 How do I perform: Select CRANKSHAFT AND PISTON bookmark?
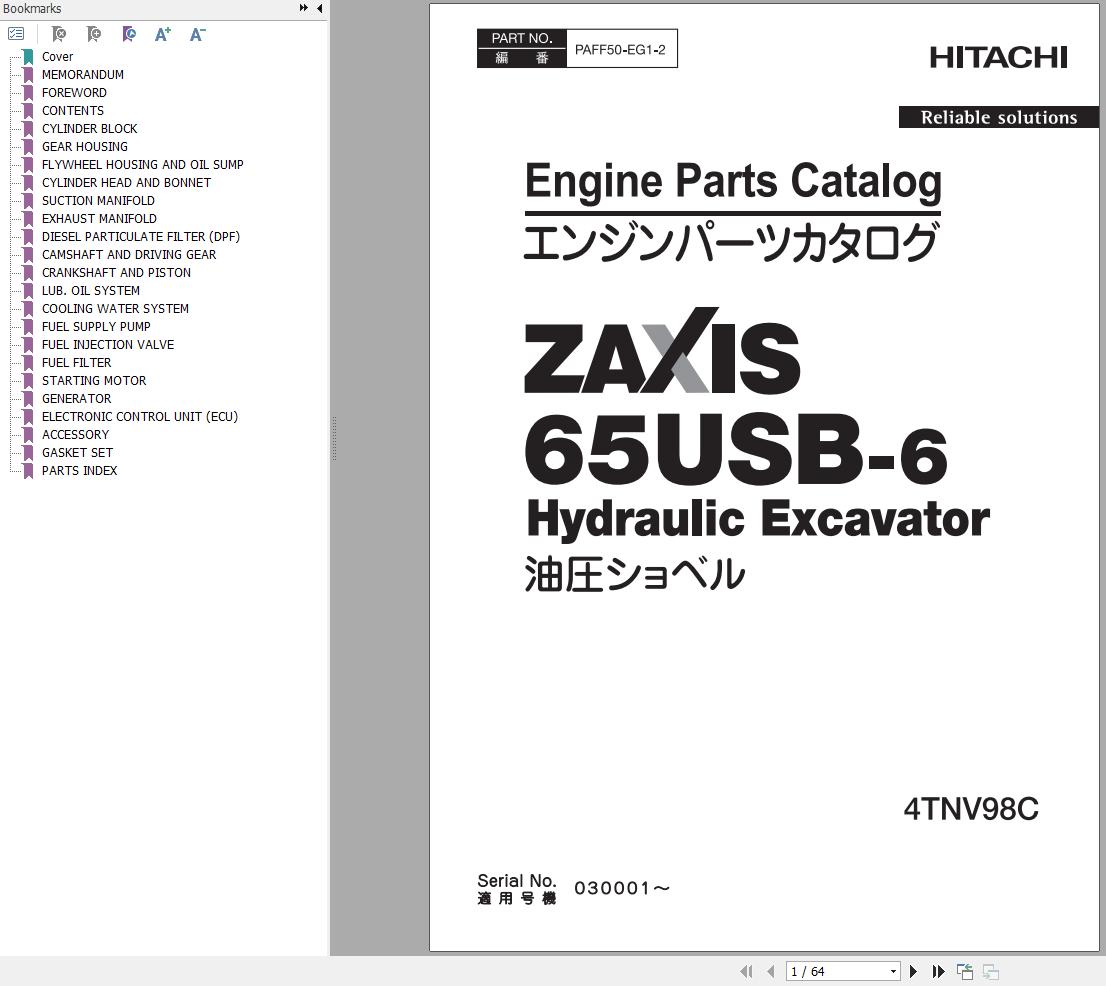point(116,272)
